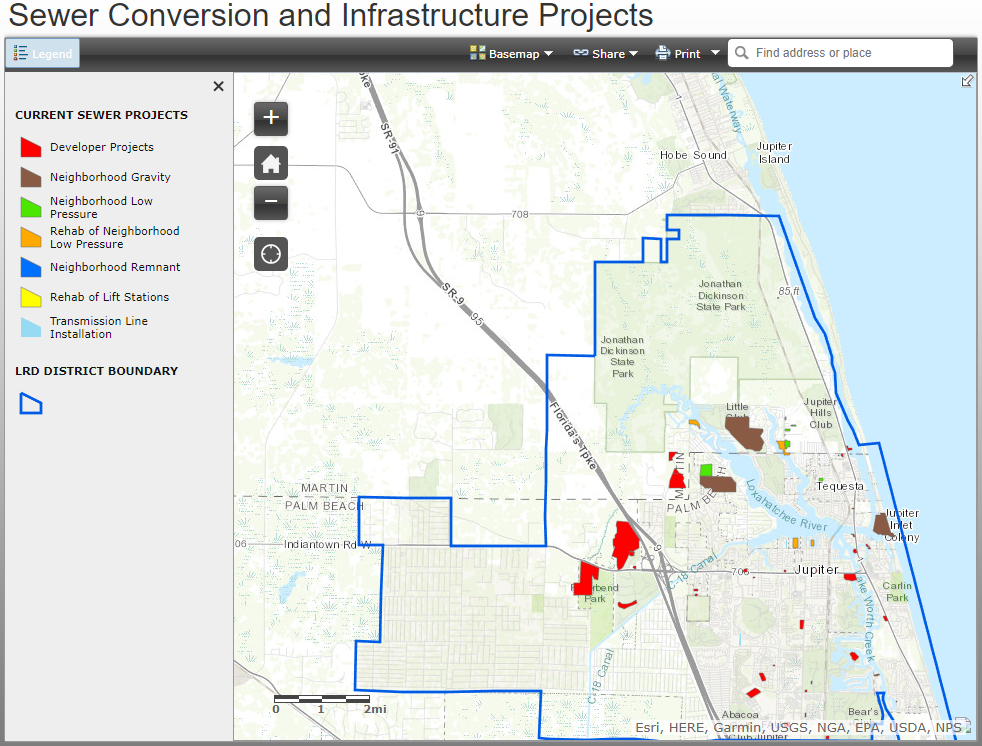Click the 'Indiantown Rd W' map label
982x746 pixels.
(x=328, y=544)
